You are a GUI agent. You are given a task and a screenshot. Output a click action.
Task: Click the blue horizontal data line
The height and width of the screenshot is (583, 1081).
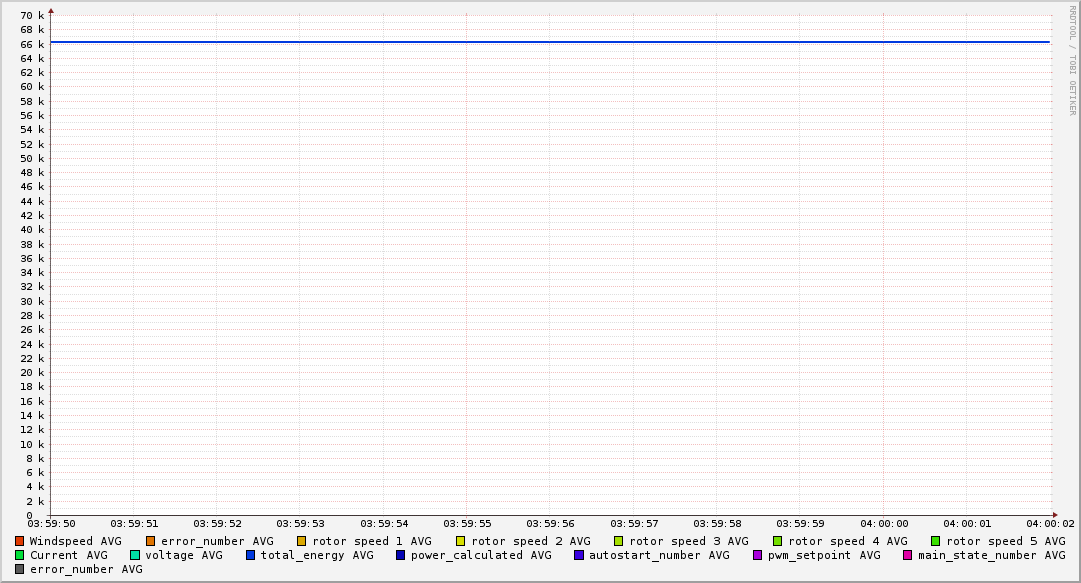(550, 42)
